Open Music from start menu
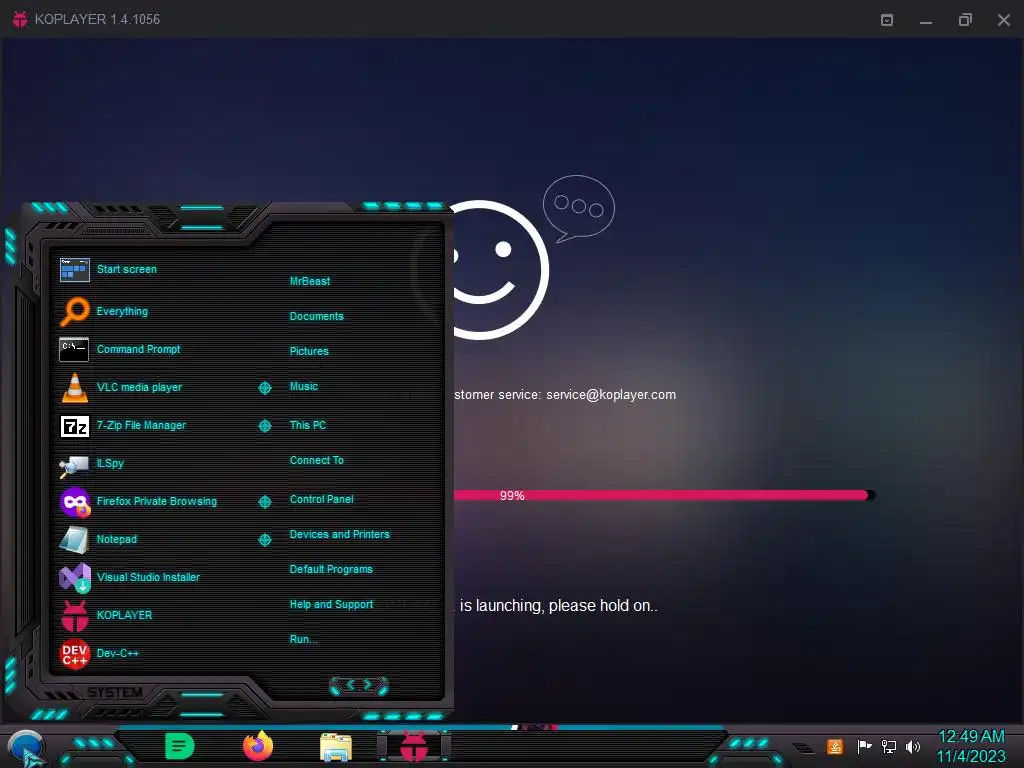 click(x=304, y=387)
